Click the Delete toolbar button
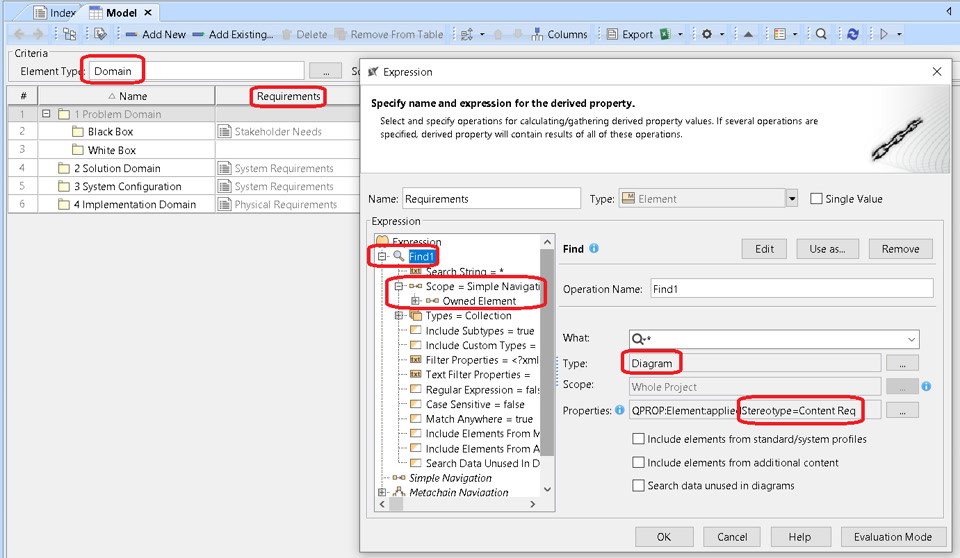 point(304,34)
